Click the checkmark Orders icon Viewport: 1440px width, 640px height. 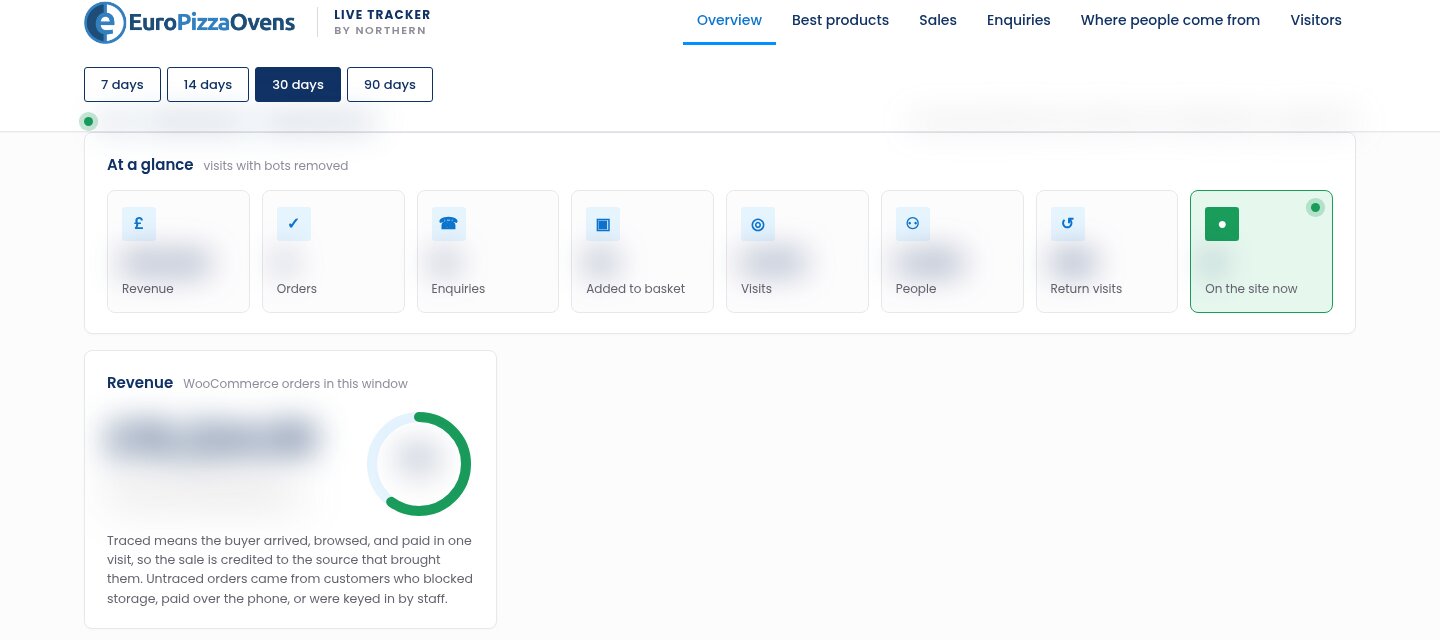(294, 224)
